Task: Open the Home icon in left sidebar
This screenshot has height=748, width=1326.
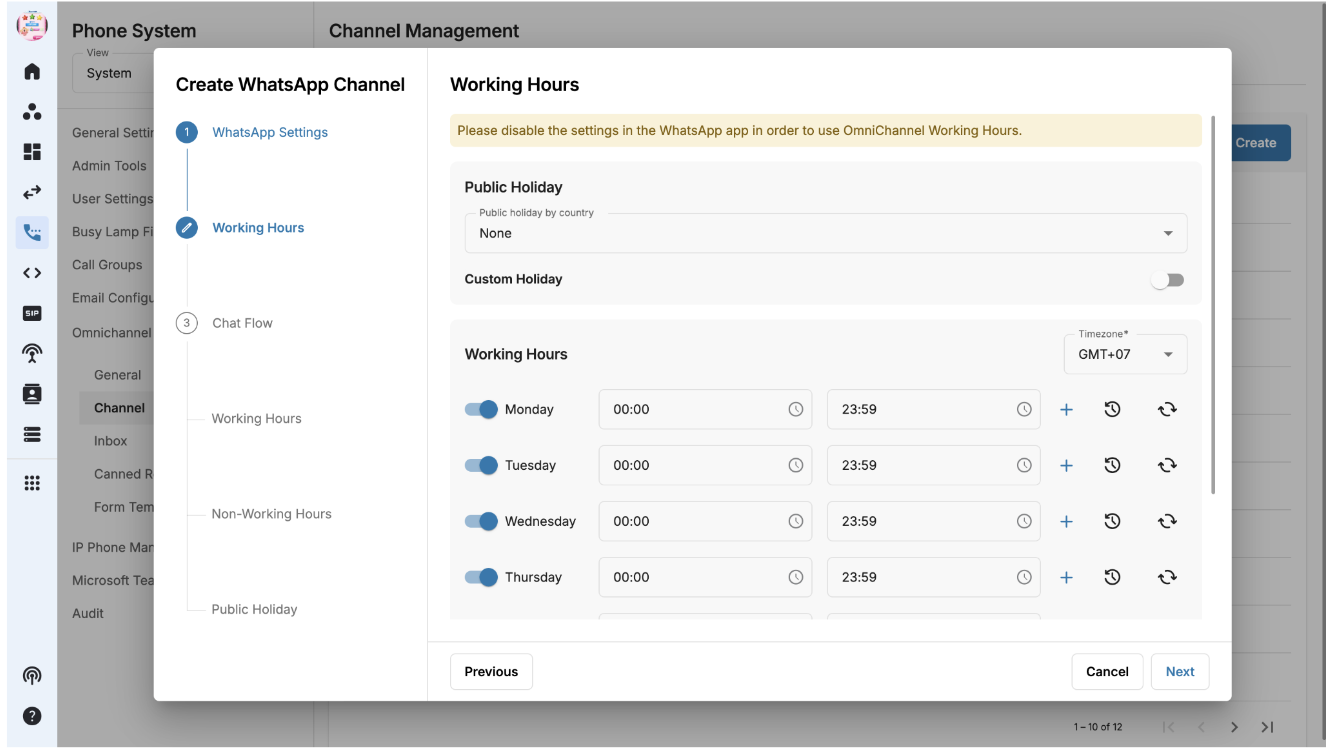Action: pyautogui.click(x=32, y=71)
